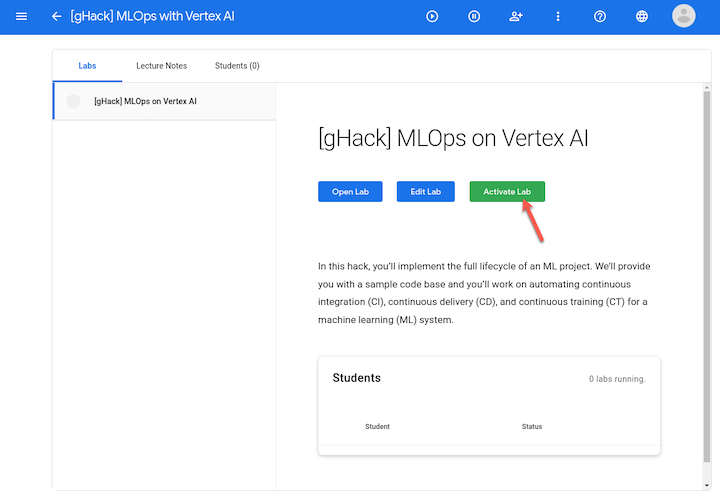Open the help question mark icon
The height and width of the screenshot is (503, 720).
tap(600, 17)
